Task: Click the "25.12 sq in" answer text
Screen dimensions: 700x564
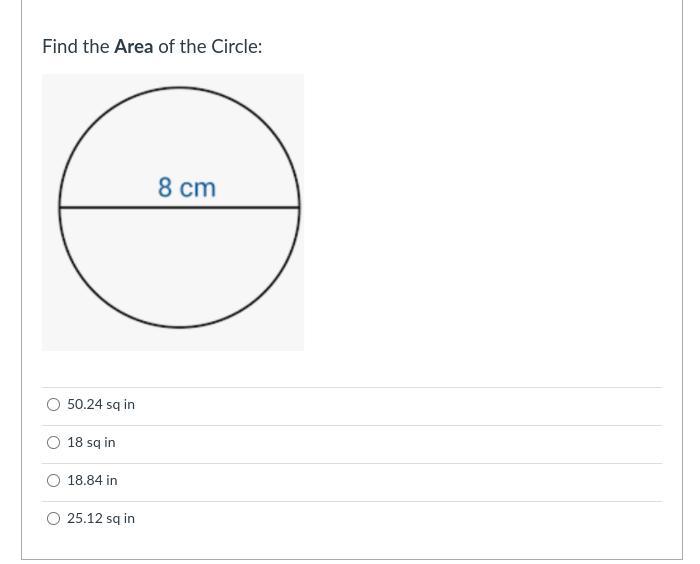Action: (101, 519)
